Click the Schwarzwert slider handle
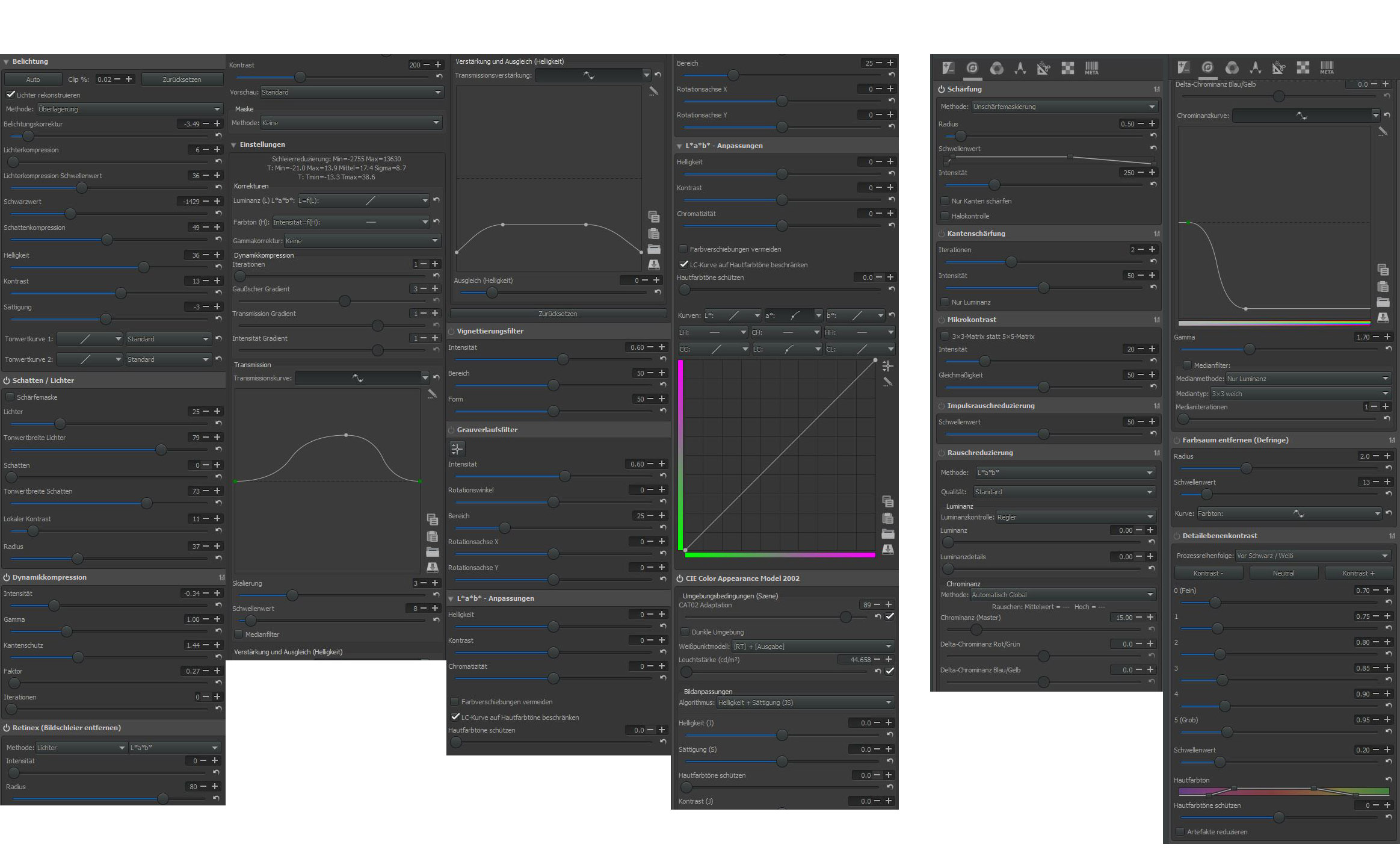This screenshot has height=862, width=1400. (70, 214)
